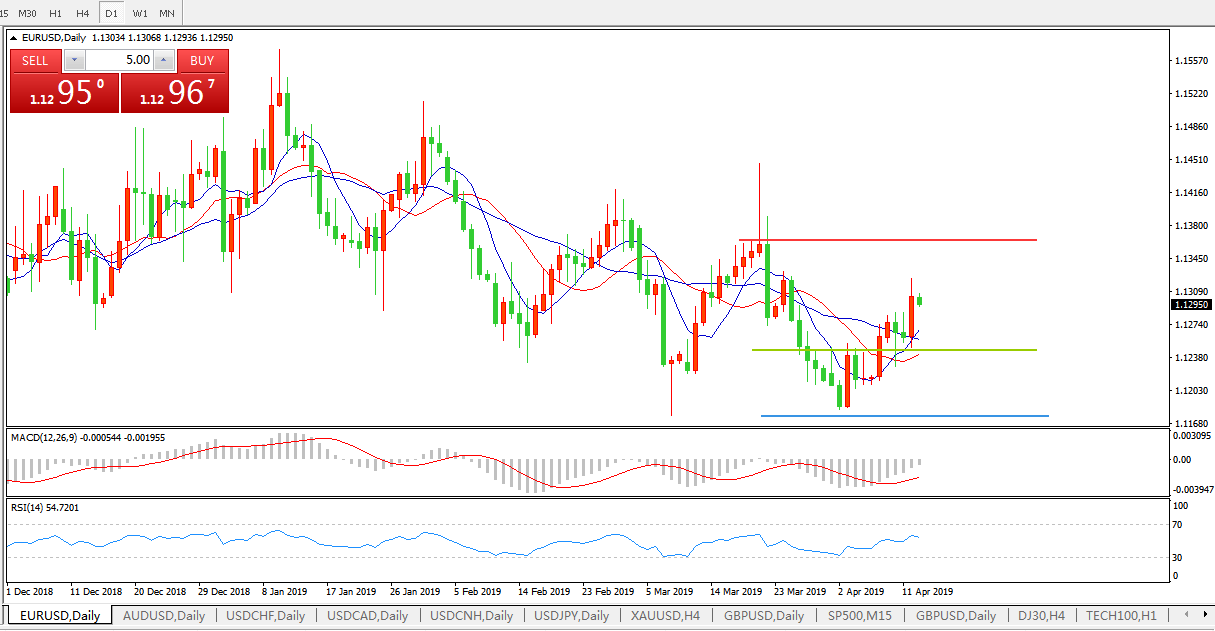1215x631 pixels.
Task: Decrease trade volume with down arrow
Action: (x=75, y=61)
